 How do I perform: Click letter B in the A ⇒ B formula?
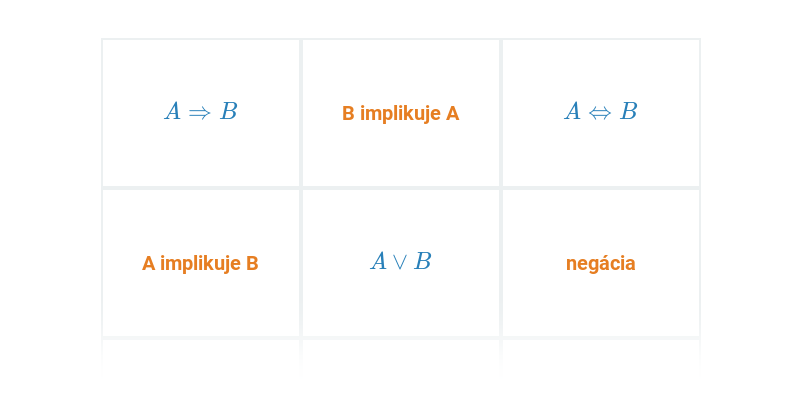pos(229,111)
